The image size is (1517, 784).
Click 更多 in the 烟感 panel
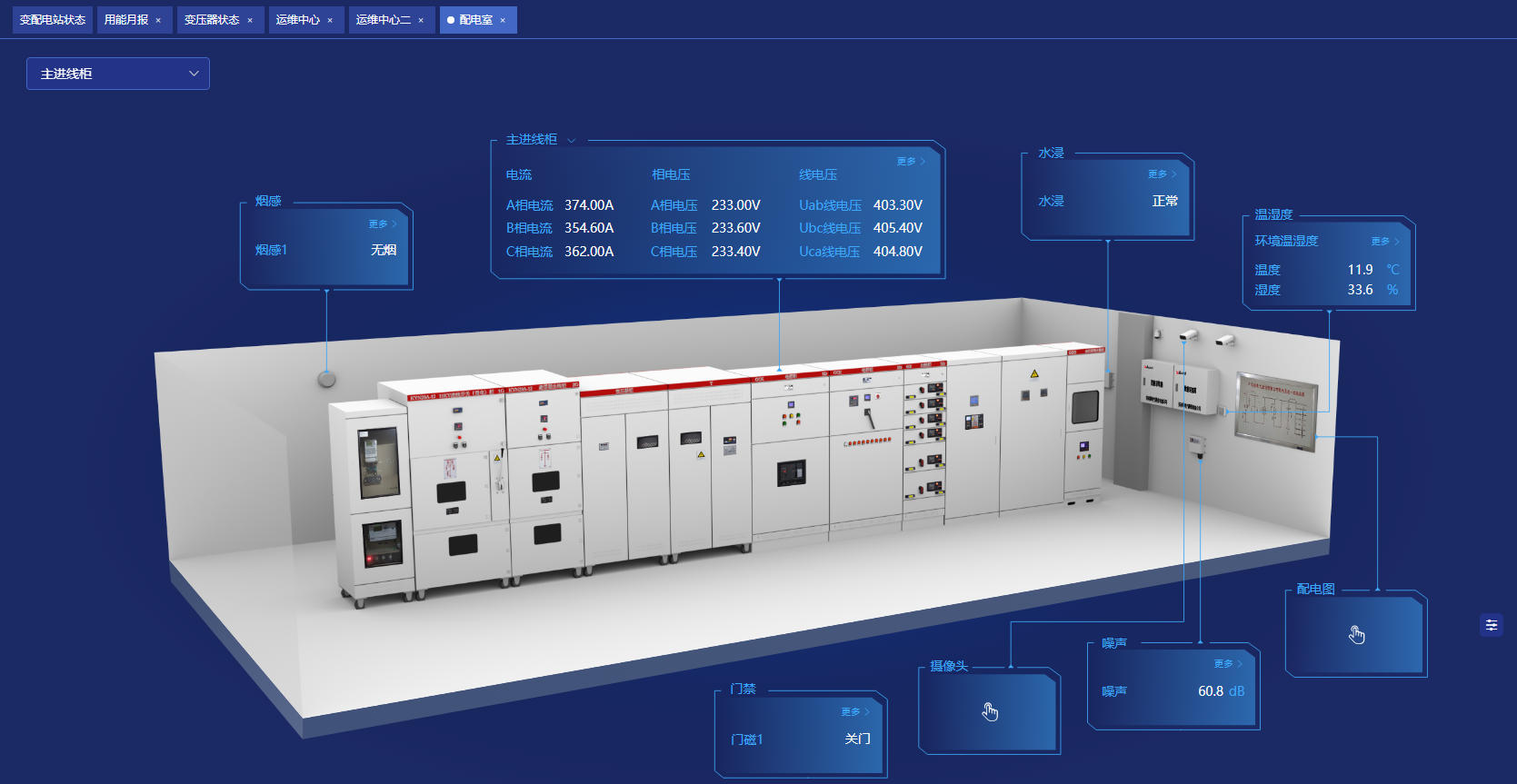pyautogui.click(x=383, y=223)
